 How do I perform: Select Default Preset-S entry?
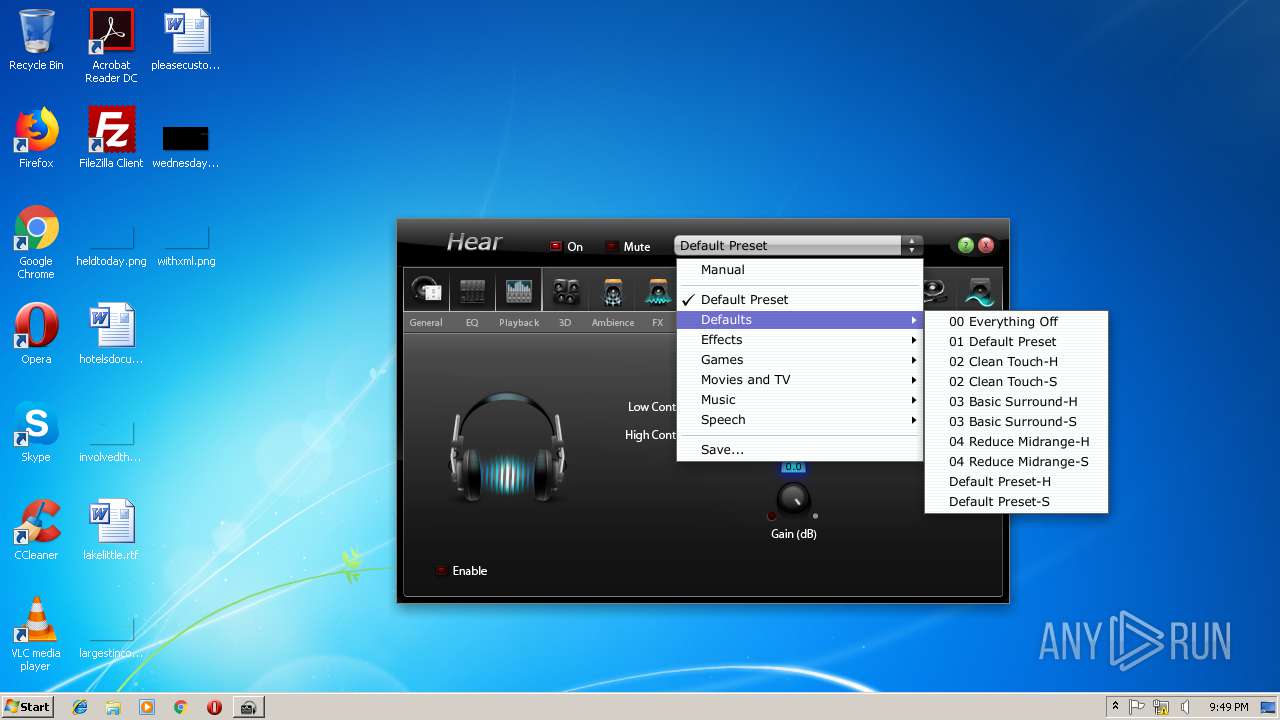(1016, 502)
